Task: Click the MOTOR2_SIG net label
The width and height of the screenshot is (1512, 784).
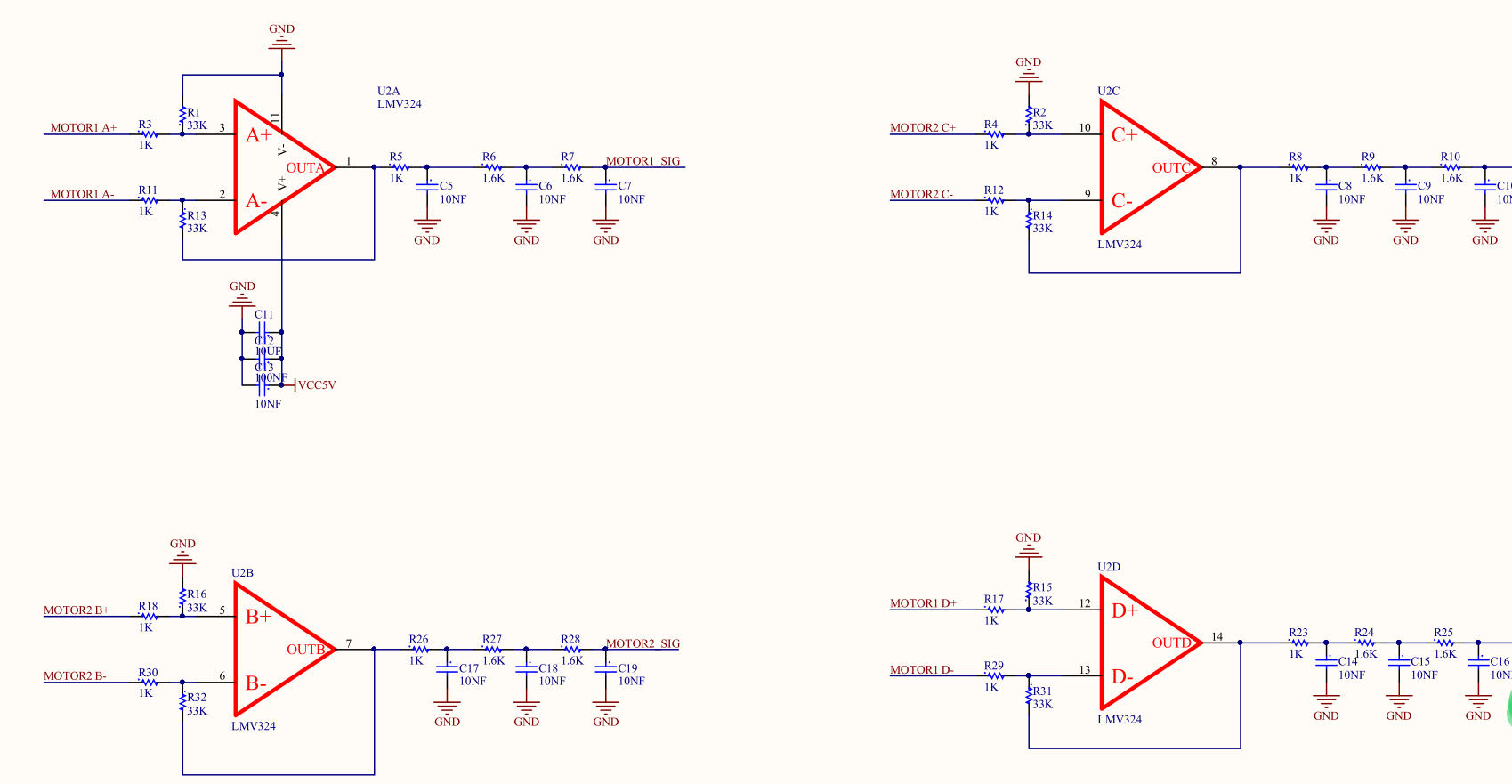Action: (x=643, y=643)
